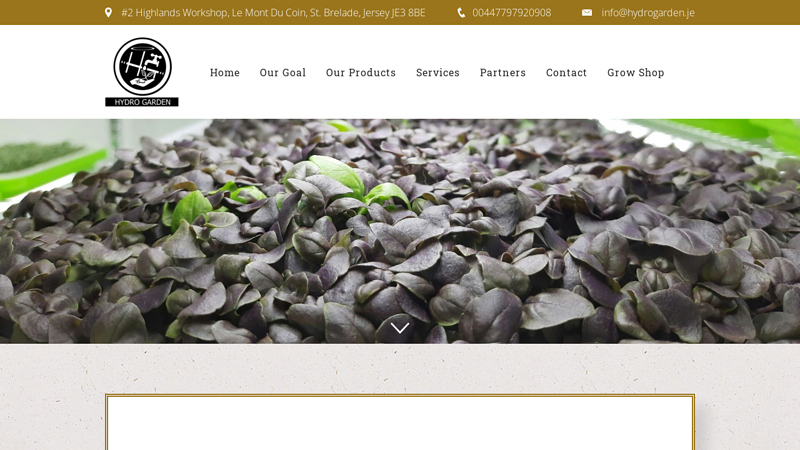Click the phone handset icon
Screen dimensions: 800x450
pos(461,13)
